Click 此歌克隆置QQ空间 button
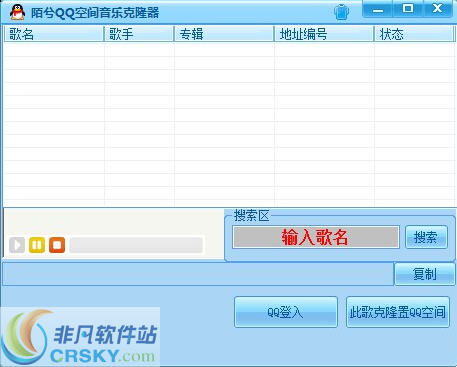 (398, 312)
